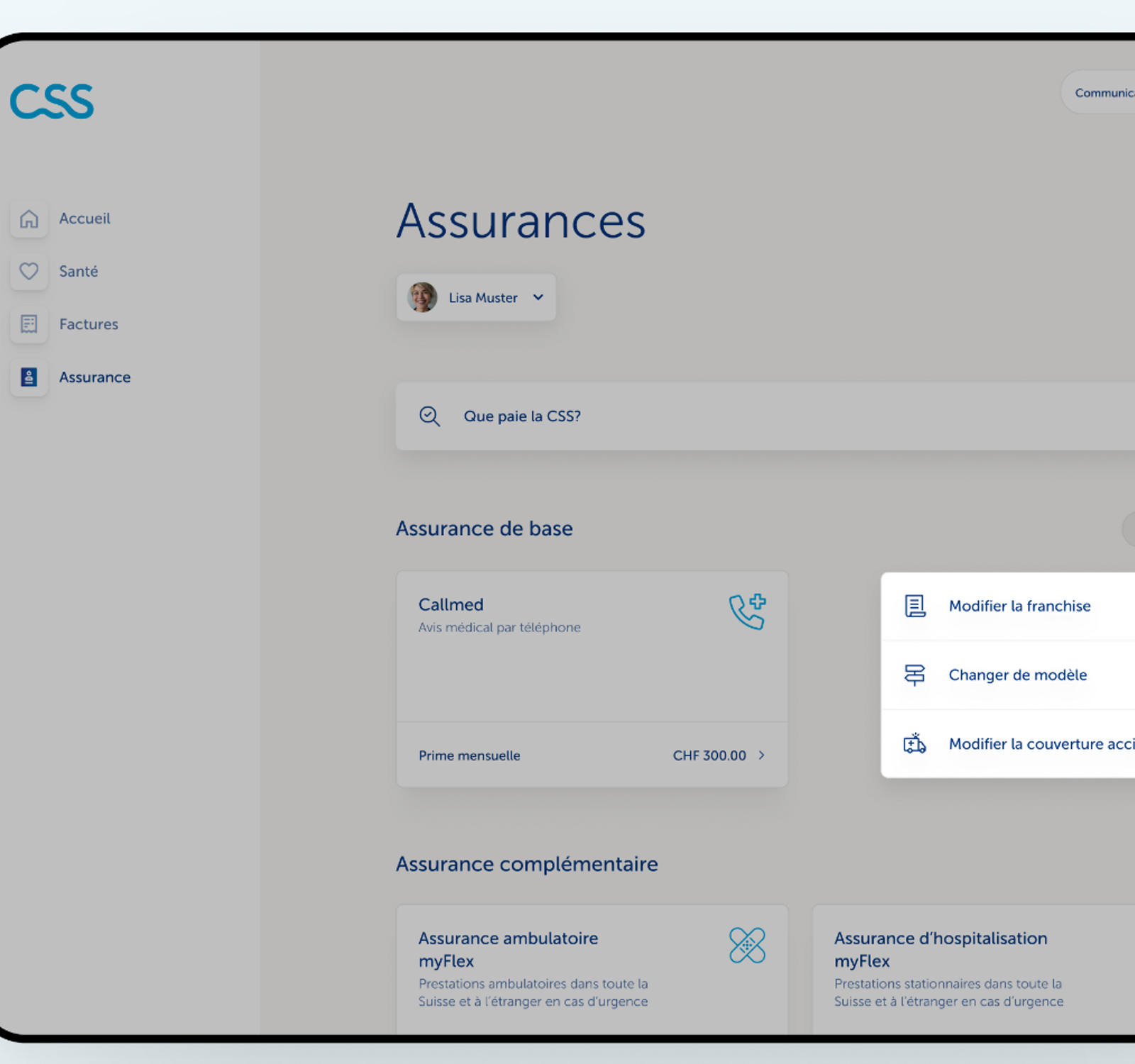The image size is (1135, 1064).
Task: Click the ambulance icon for accident coverage
Action: tap(915, 743)
